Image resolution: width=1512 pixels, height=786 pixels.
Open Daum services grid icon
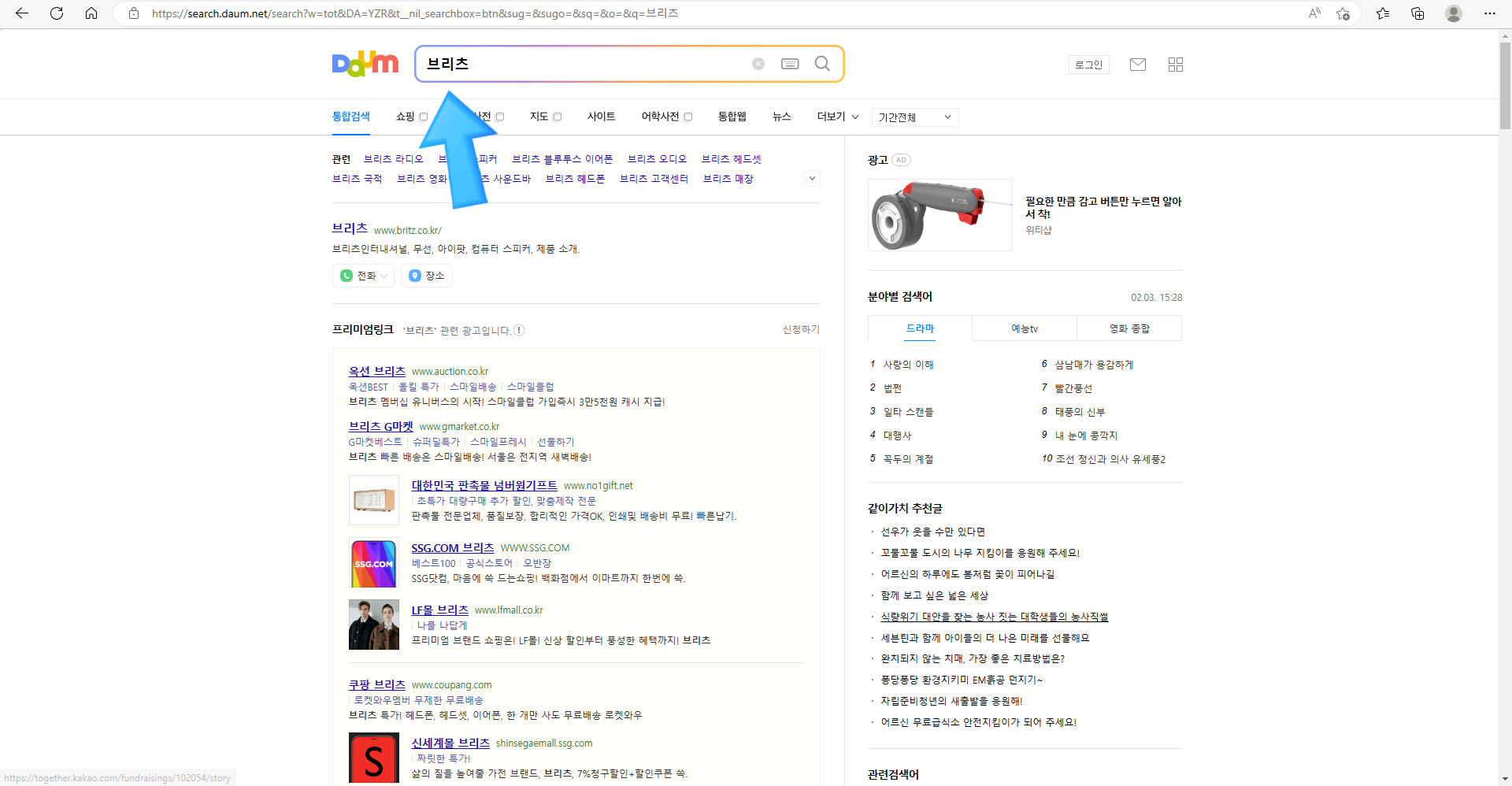point(1176,65)
